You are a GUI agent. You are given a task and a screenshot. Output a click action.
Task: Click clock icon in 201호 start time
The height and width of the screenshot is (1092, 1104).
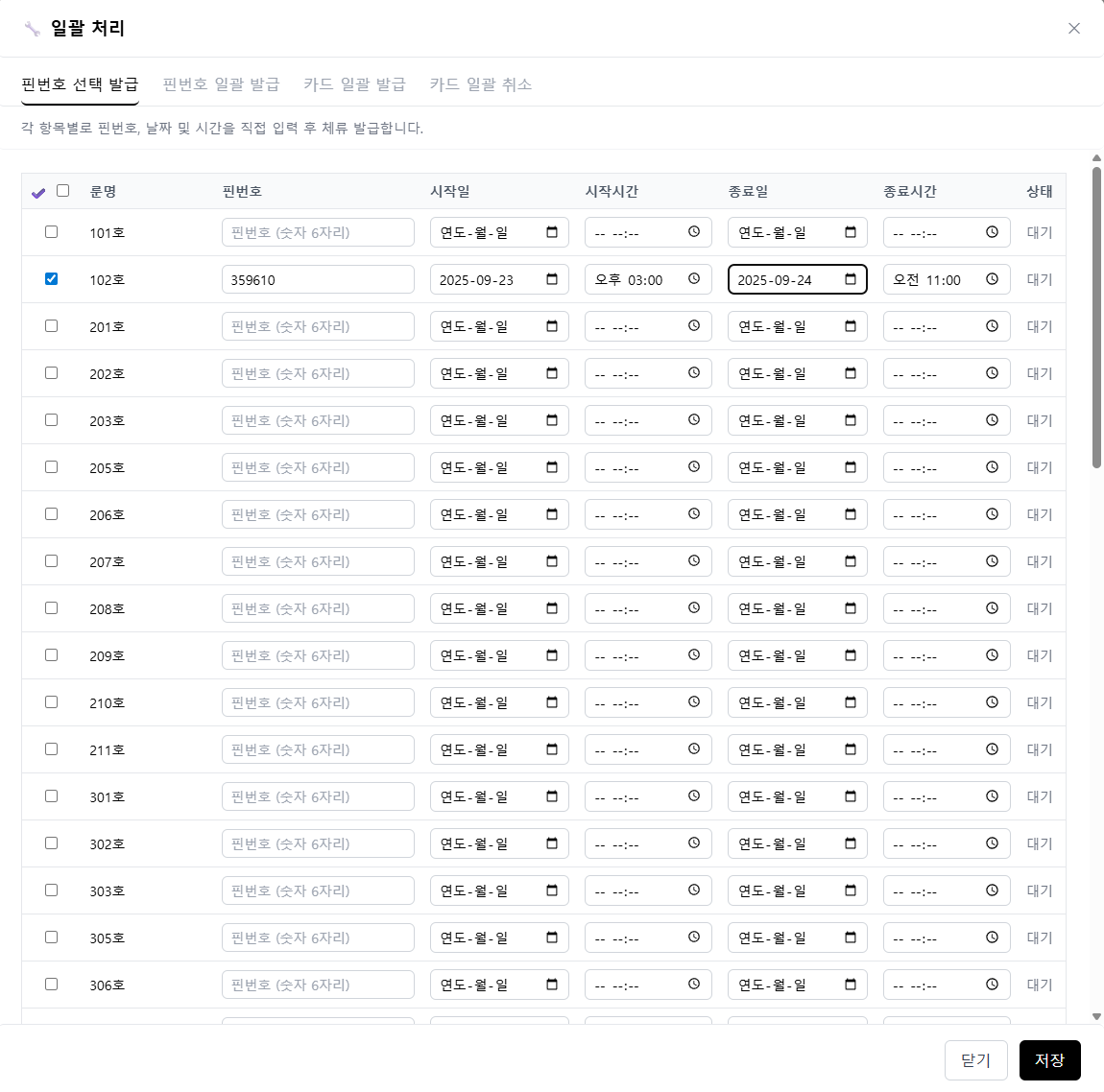click(694, 326)
